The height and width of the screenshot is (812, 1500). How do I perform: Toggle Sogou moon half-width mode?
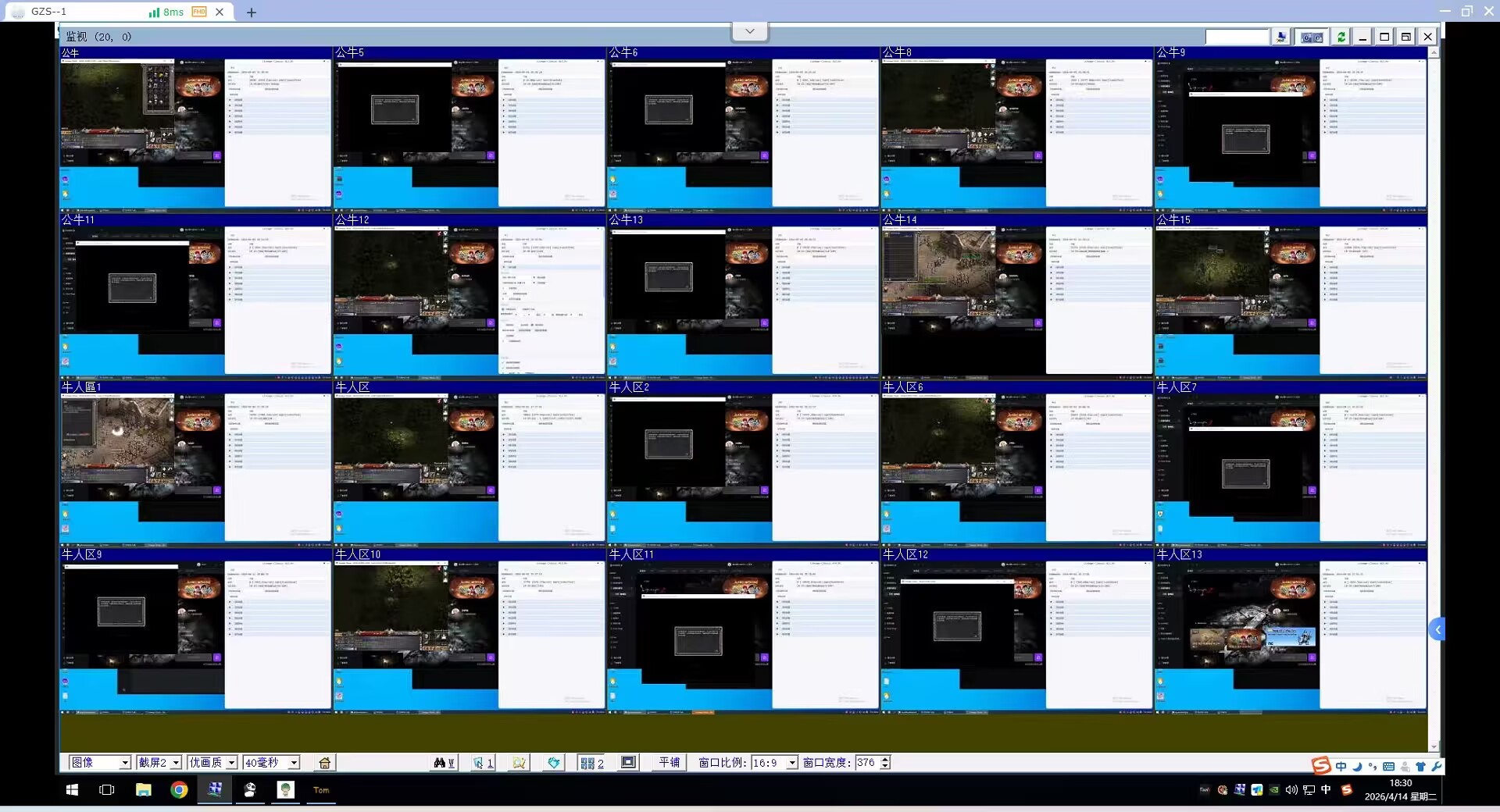pyautogui.click(x=1357, y=767)
